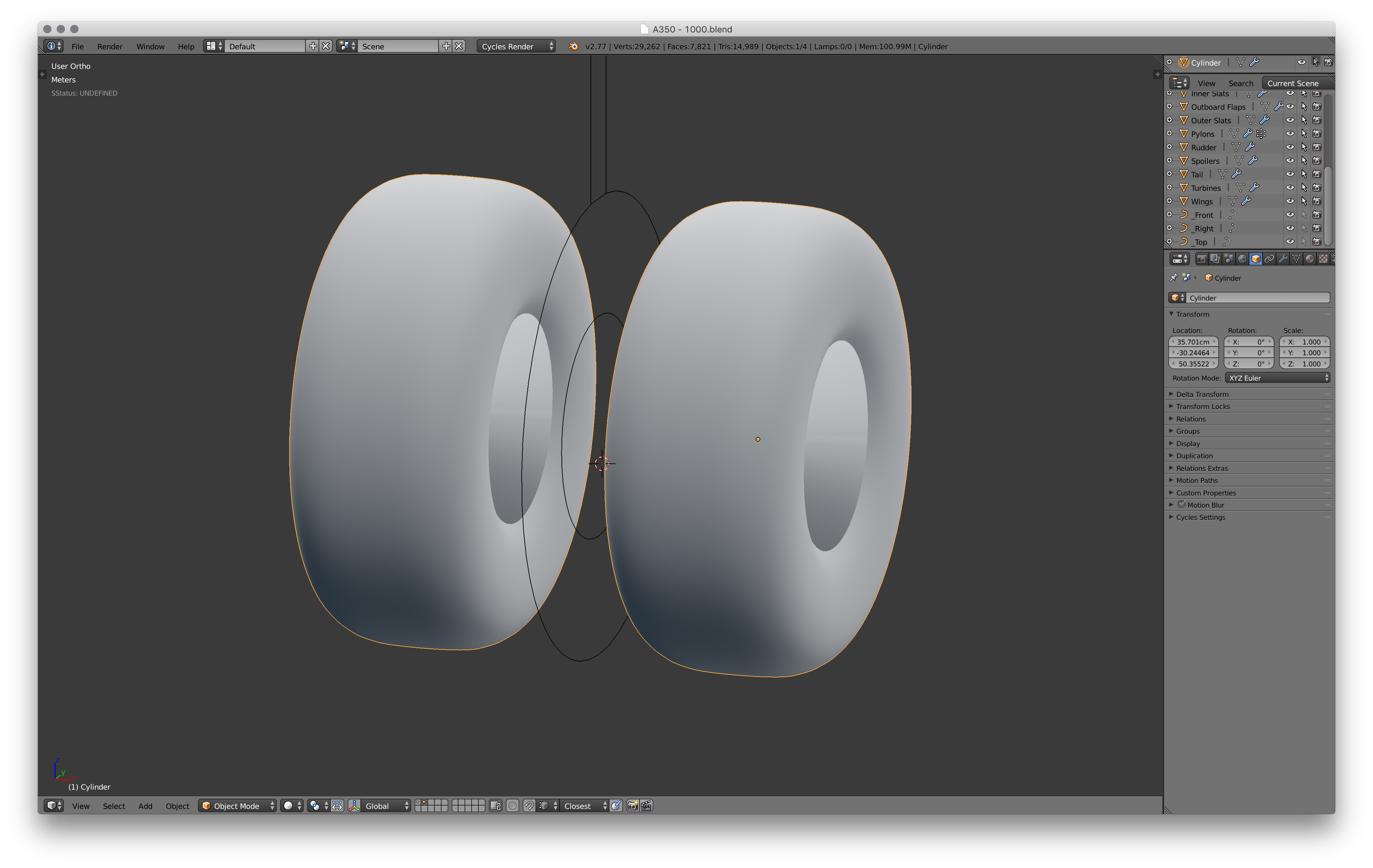1373x868 pixels.
Task: Toggle visibility of _Front curve
Action: [x=1290, y=215]
